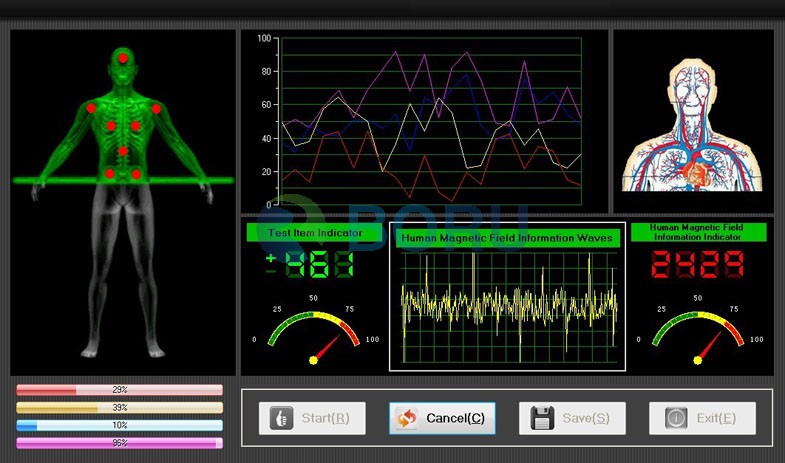
Task: Click the left gauge needle dial
Action: point(313,335)
